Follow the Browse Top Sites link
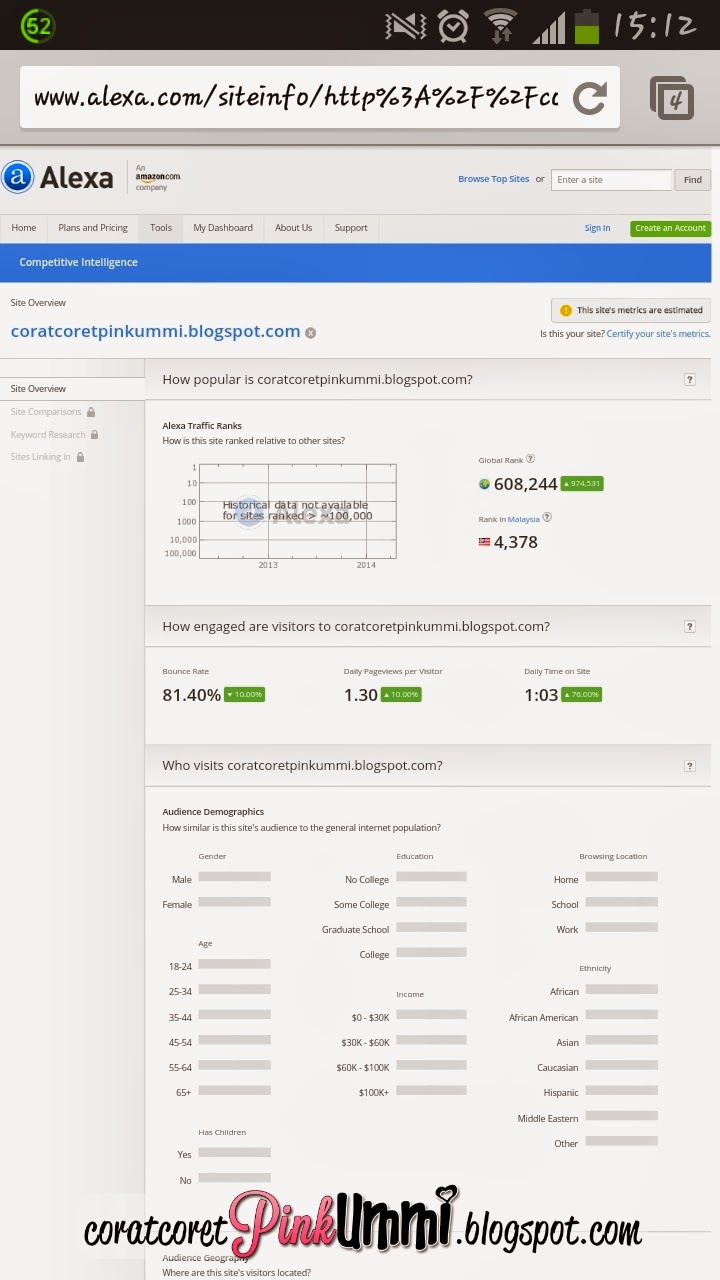This screenshot has width=720, height=1280. (x=493, y=180)
